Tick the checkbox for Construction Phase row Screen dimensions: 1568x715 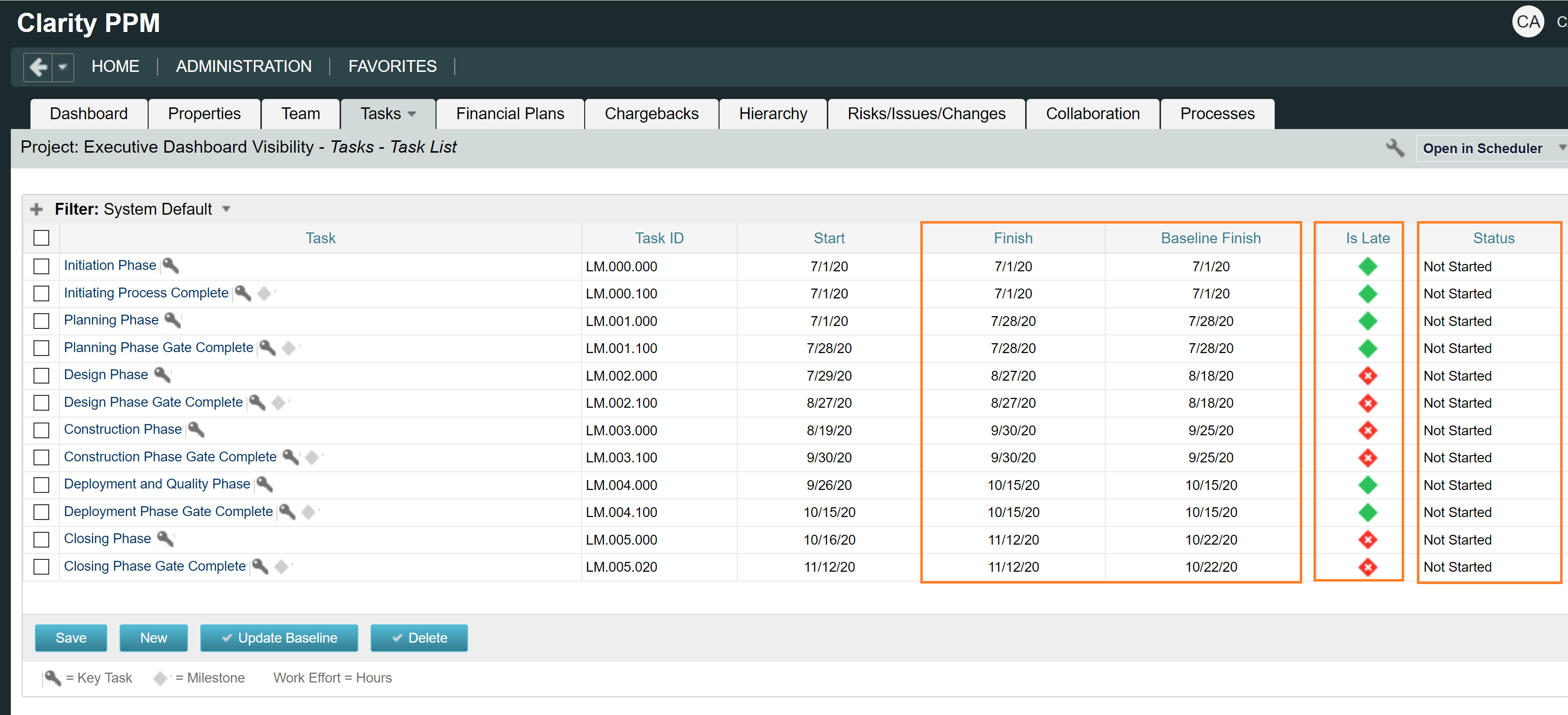point(41,430)
